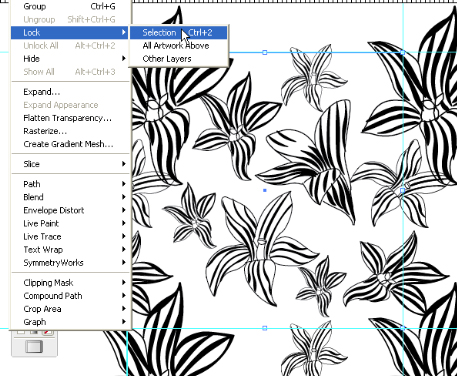
Task: Open the Compound Path submenu
Action: point(70,296)
